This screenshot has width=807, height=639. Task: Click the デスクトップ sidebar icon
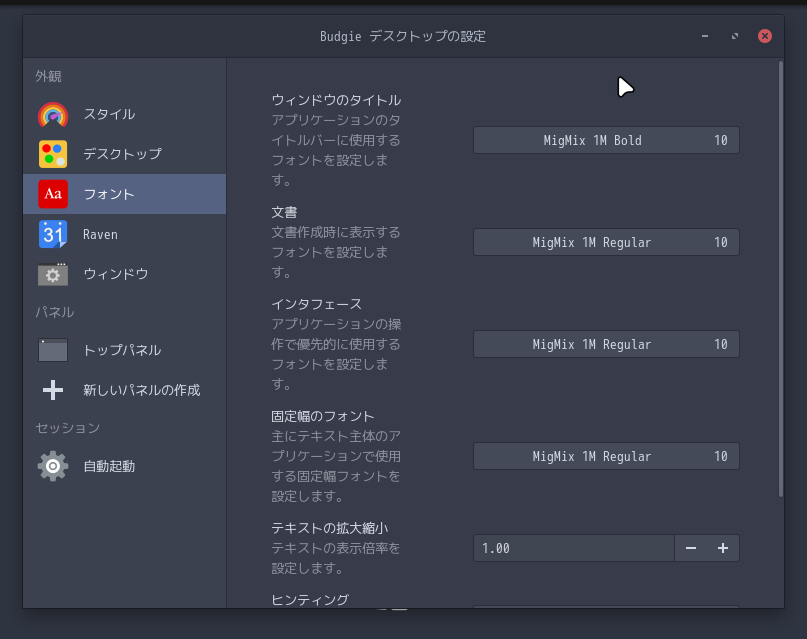pyautogui.click(x=53, y=154)
